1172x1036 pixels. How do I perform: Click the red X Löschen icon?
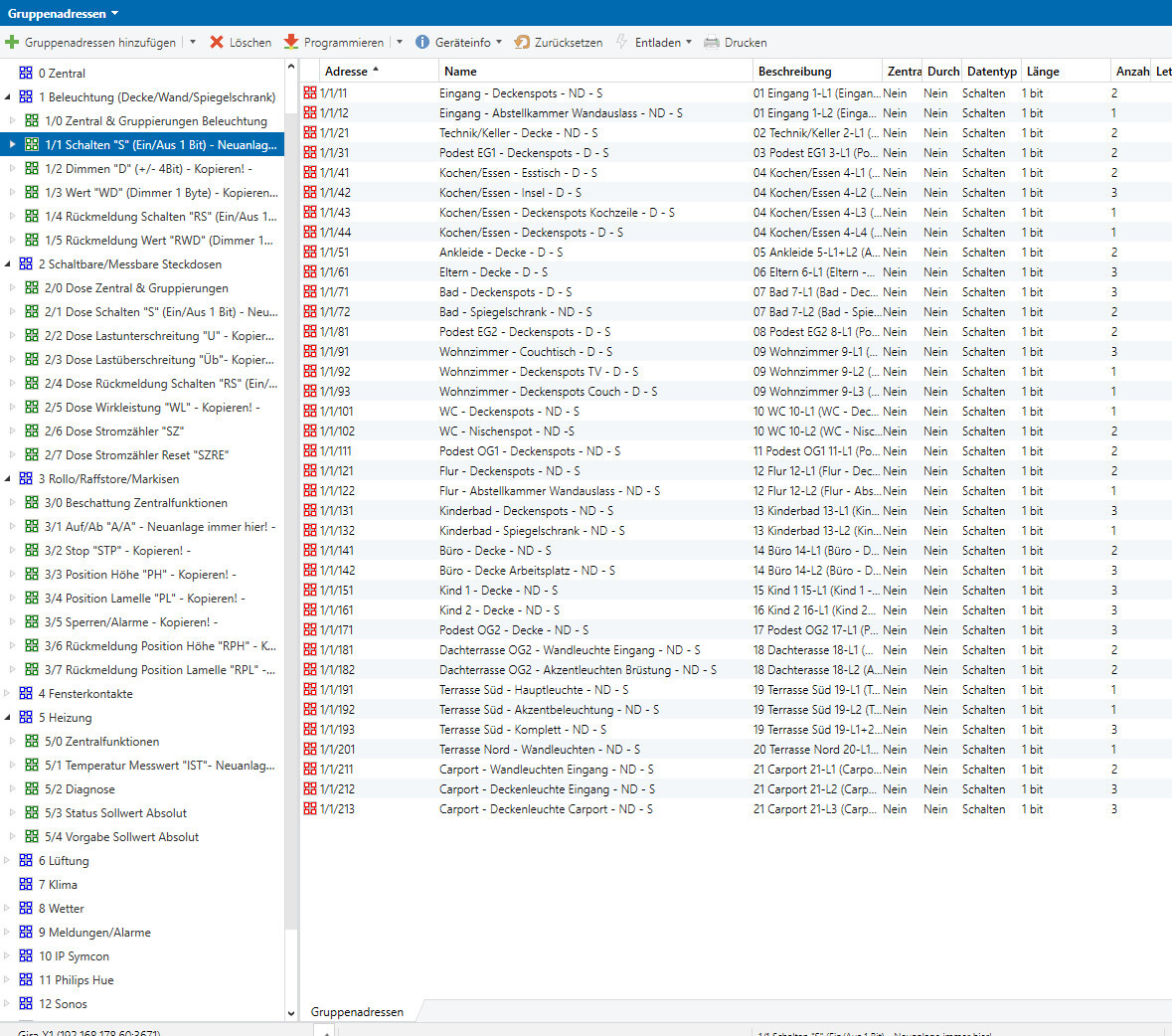click(x=217, y=43)
